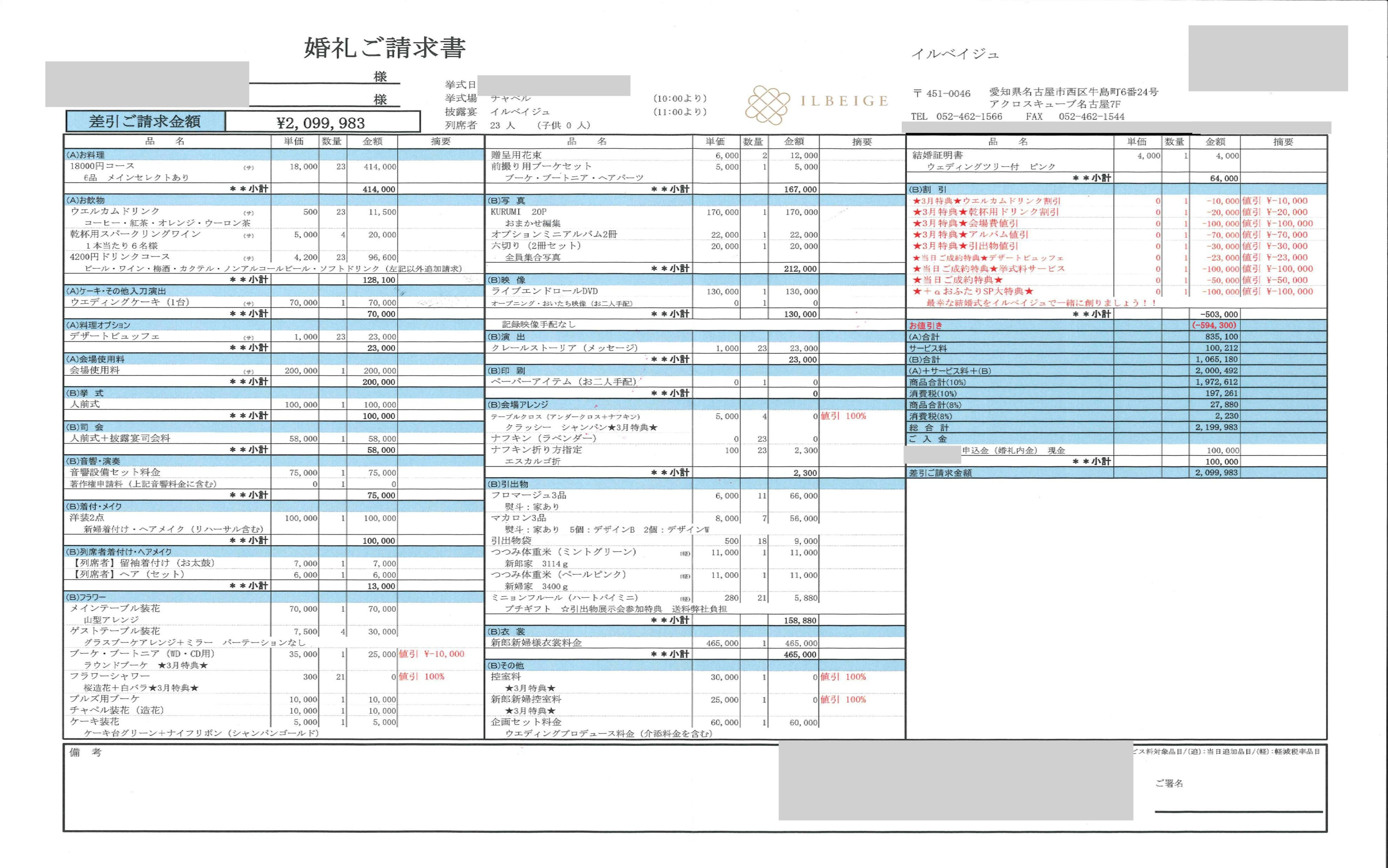
Task: Click 著作権申請料 row
Action: pyautogui.click(x=233, y=484)
